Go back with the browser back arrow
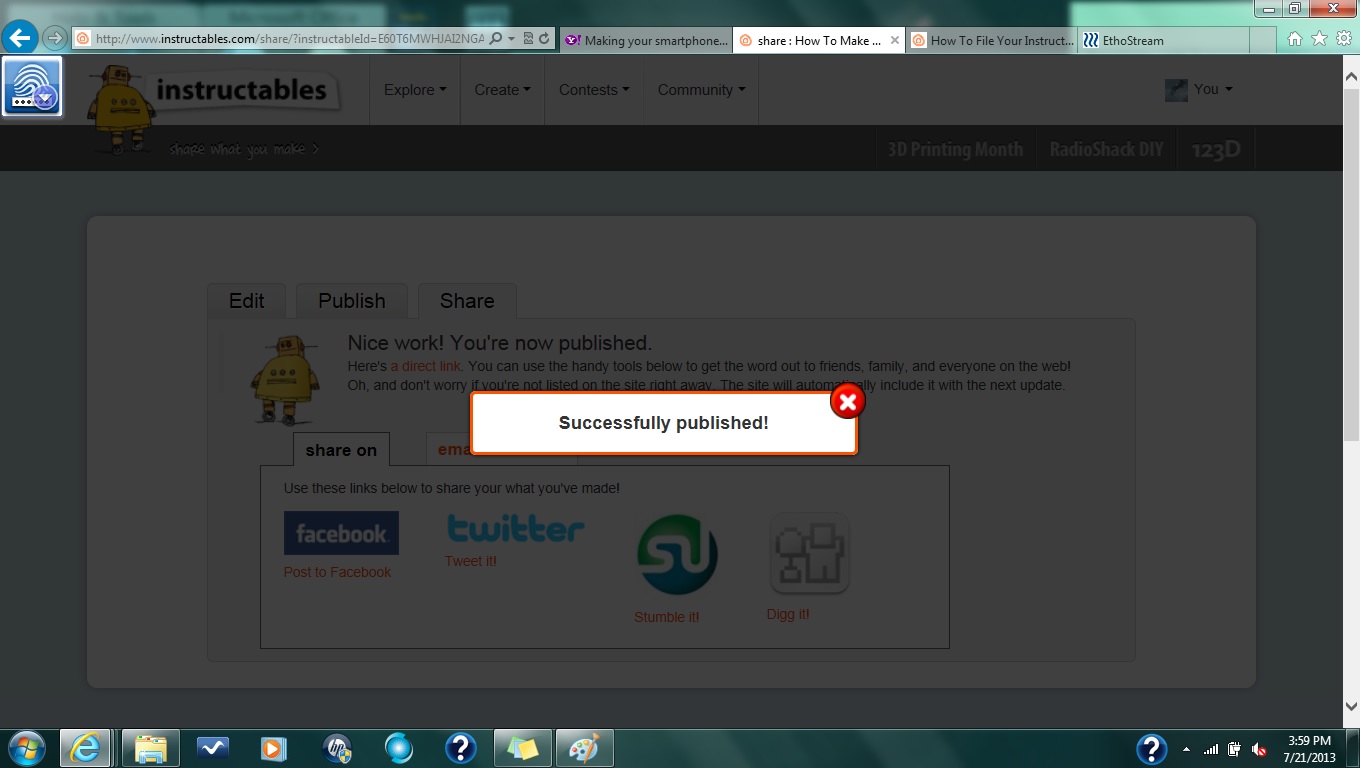The height and width of the screenshot is (768, 1360). pyautogui.click(x=19, y=39)
